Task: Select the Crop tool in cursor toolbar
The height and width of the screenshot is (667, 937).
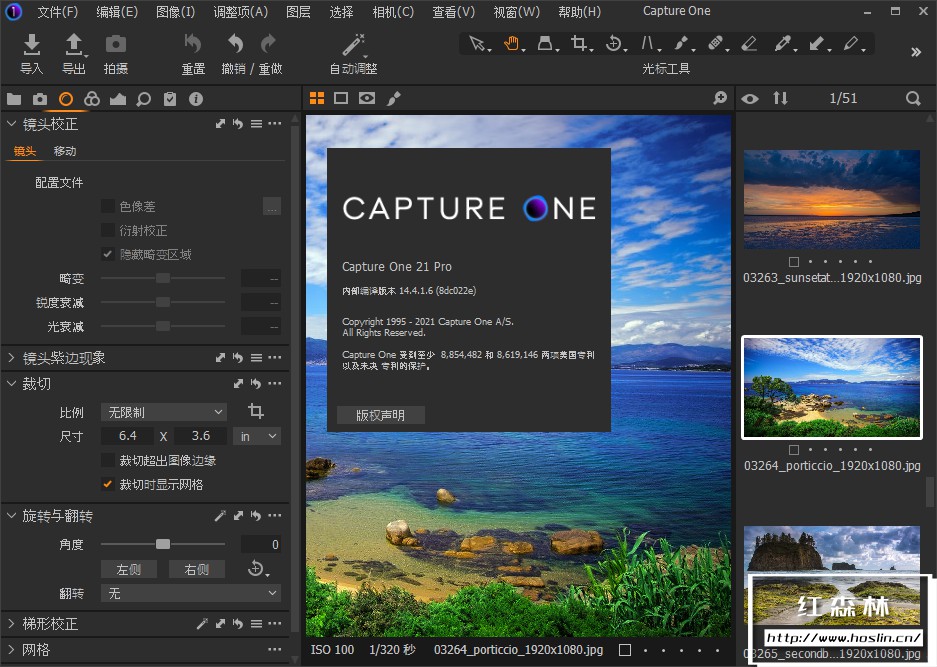Action: tap(578, 44)
